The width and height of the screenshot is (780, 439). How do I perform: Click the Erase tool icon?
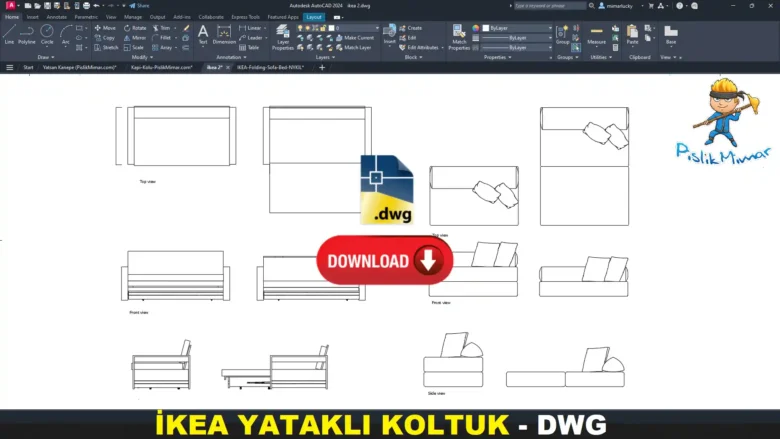[186, 28]
